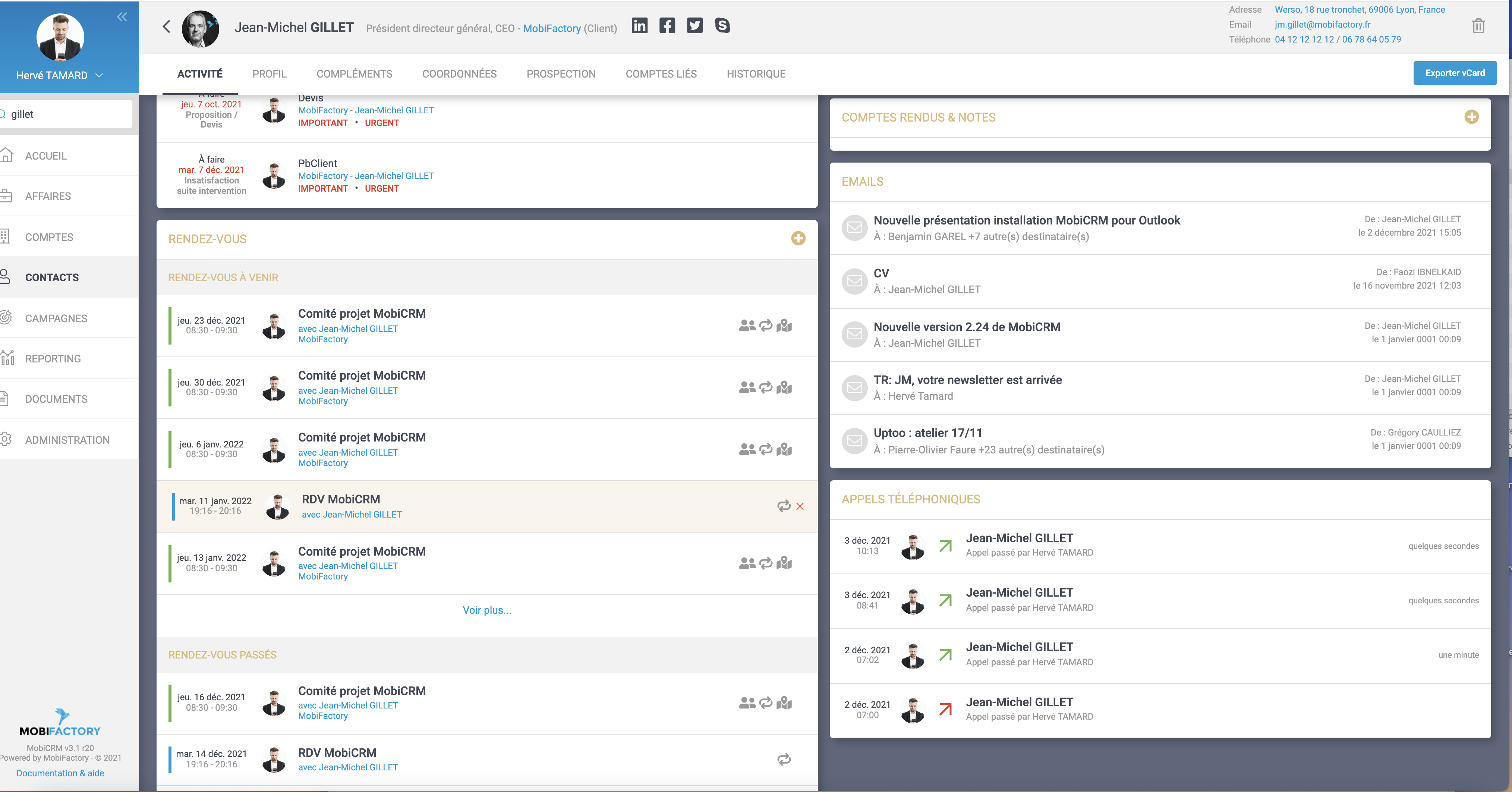Open the HISTORIQUE tab
This screenshot has width=1512, height=792.
point(755,74)
